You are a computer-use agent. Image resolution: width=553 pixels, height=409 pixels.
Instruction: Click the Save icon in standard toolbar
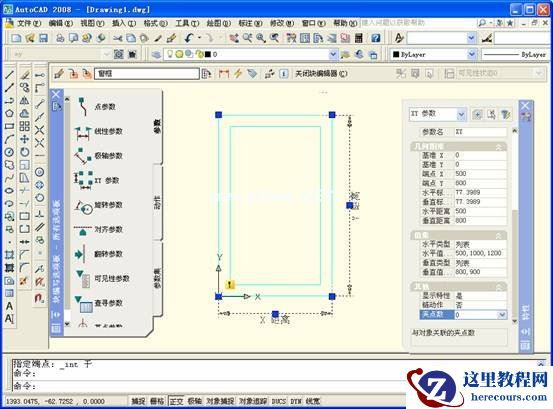[x=43, y=38]
